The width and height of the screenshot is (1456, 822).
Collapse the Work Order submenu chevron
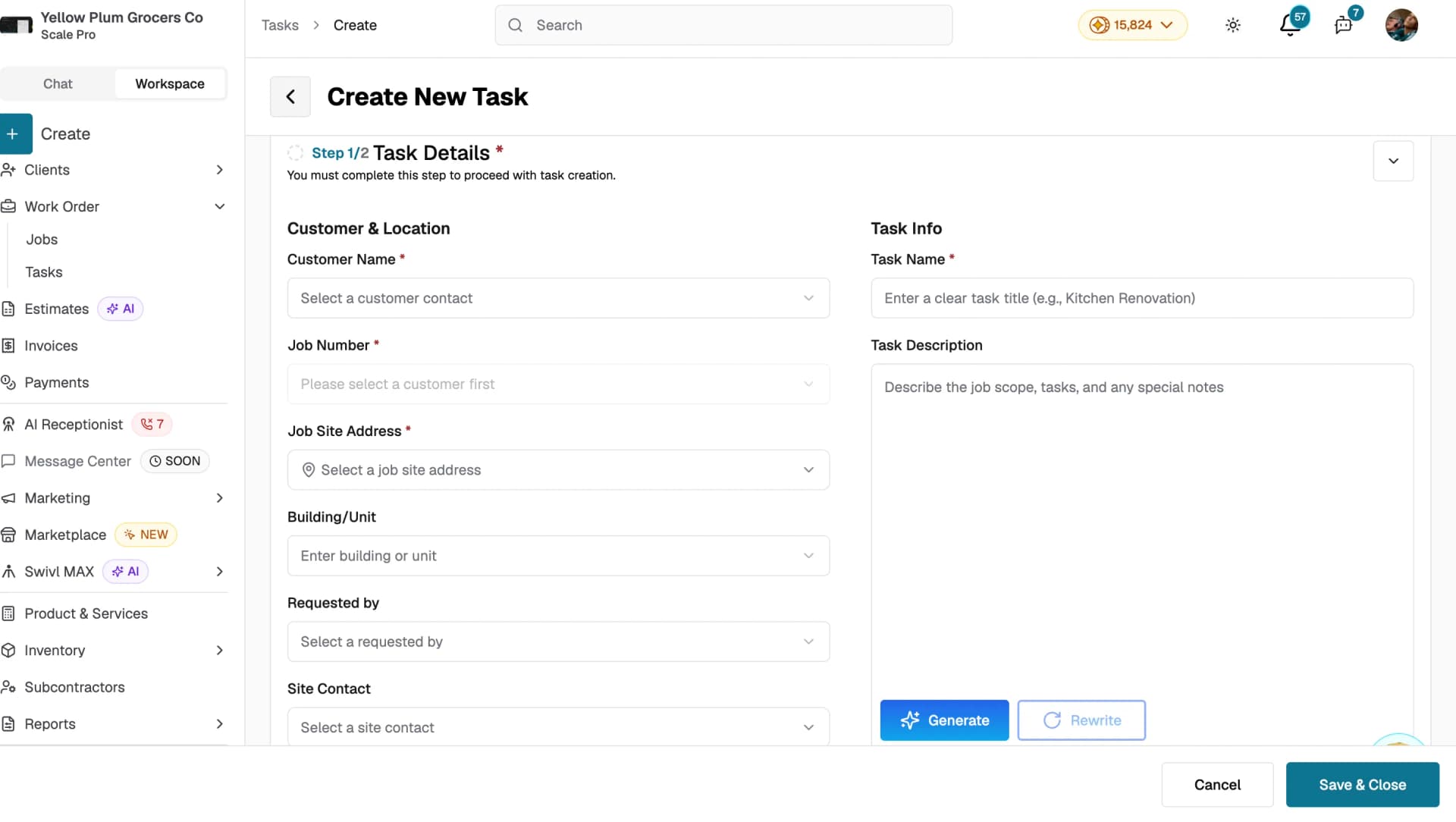coord(219,206)
